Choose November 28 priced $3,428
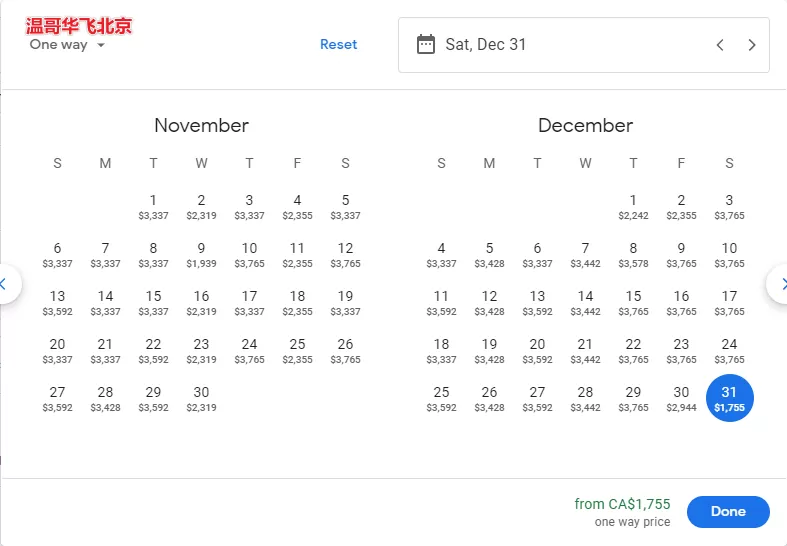This screenshot has height=546, width=787. point(105,398)
